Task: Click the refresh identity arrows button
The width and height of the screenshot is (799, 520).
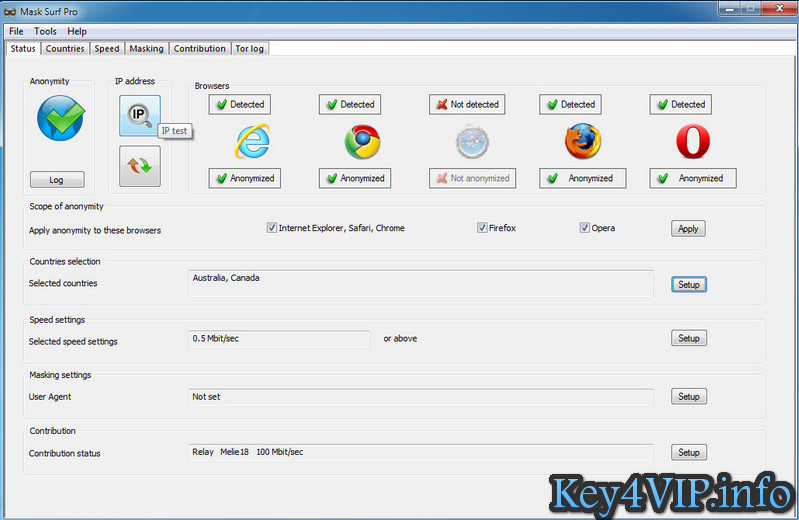Action: [140, 166]
